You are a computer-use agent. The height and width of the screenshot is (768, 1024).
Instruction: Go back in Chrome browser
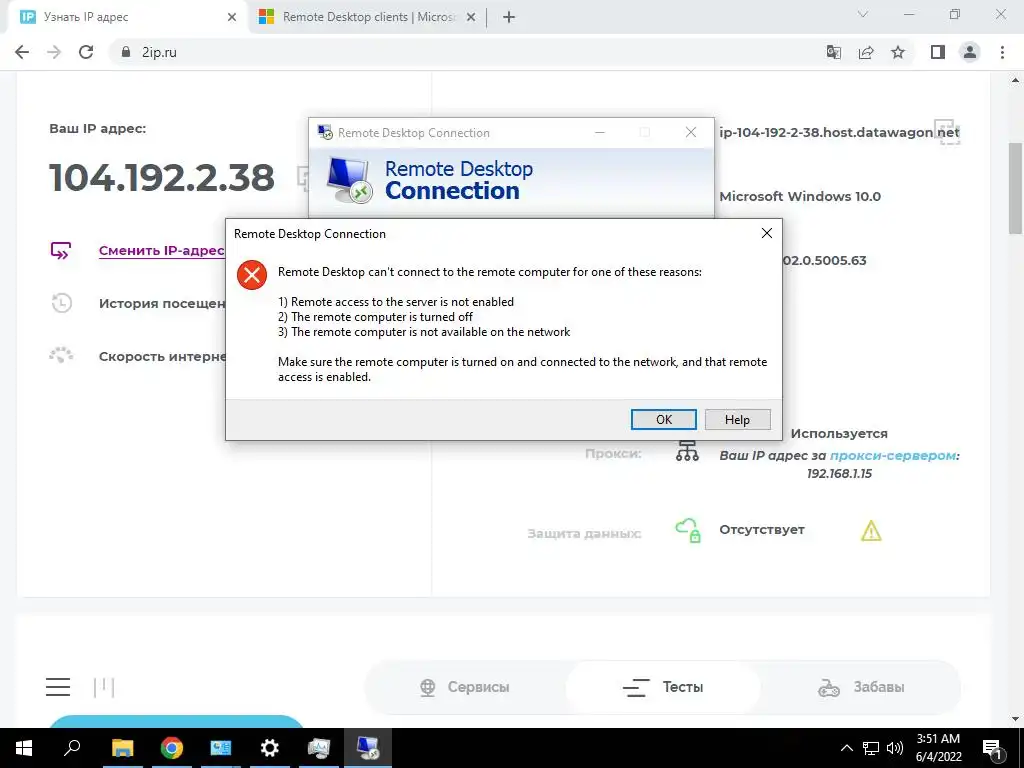(22, 52)
